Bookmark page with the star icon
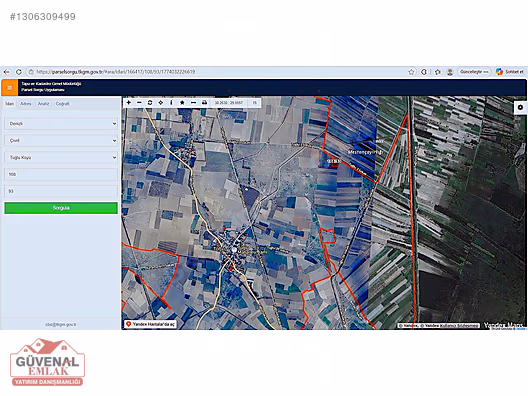 click(x=411, y=72)
